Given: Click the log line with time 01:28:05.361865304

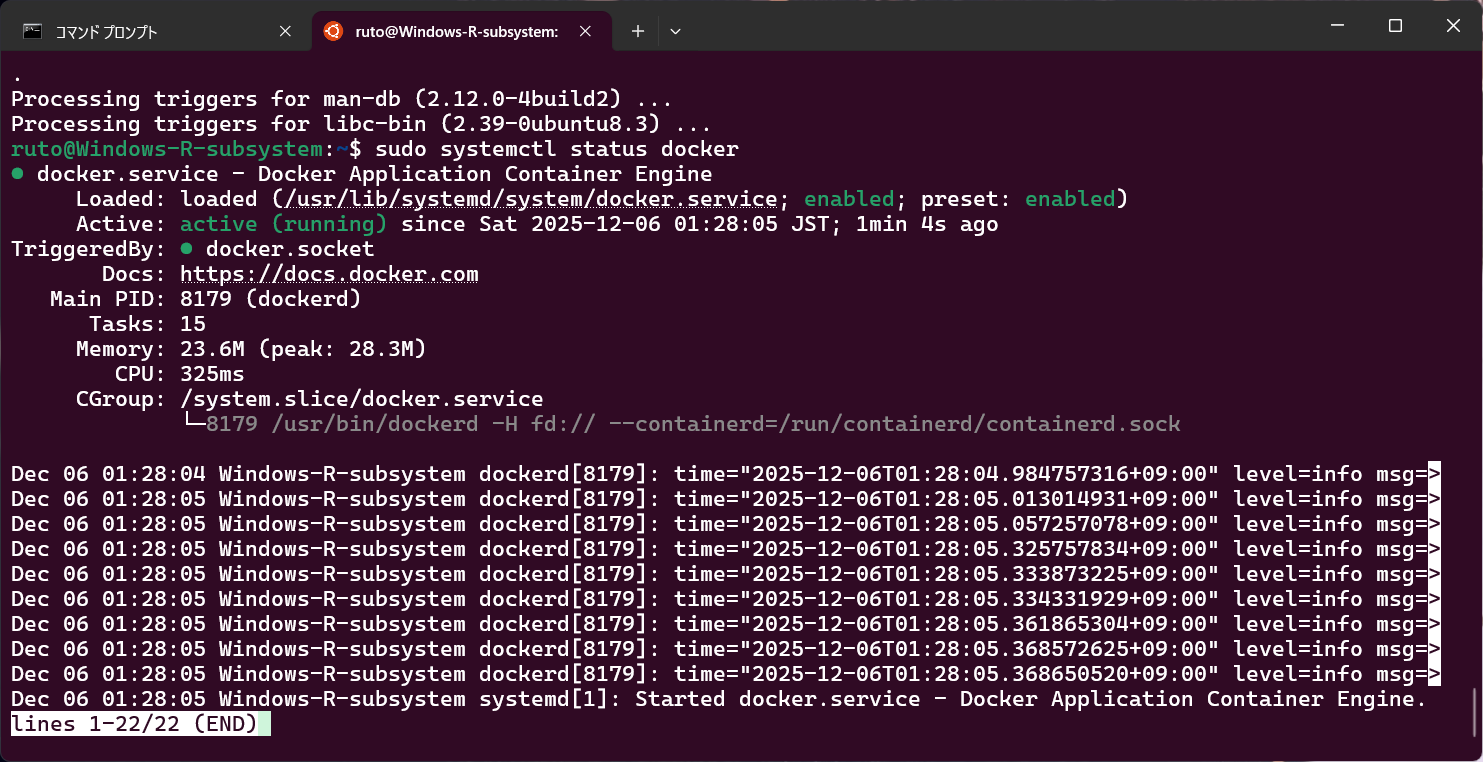Looking at the screenshot, I should (725, 624).
